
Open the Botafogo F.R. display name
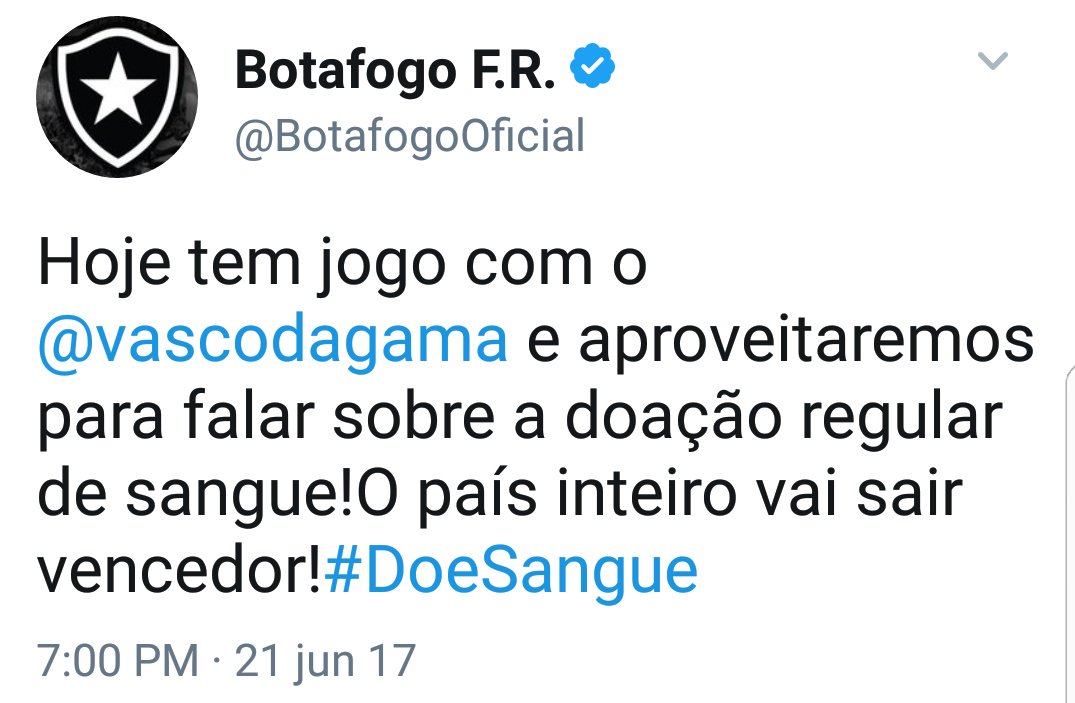(395, 69)
